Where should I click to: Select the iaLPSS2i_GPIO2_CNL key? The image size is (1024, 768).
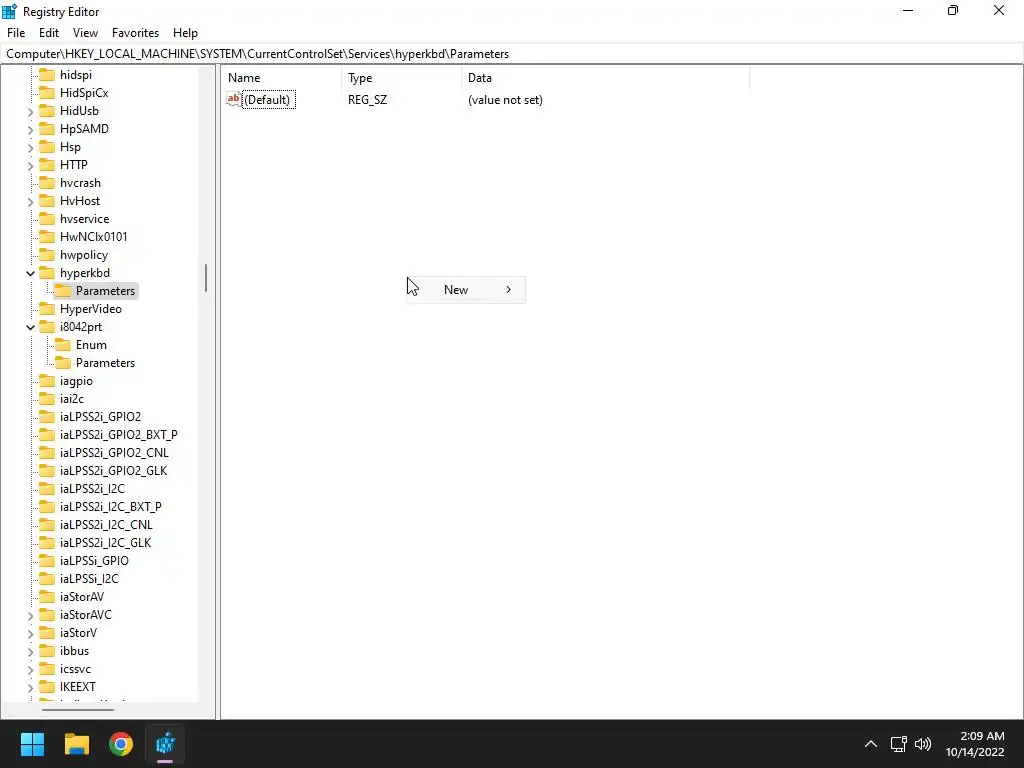114,453
